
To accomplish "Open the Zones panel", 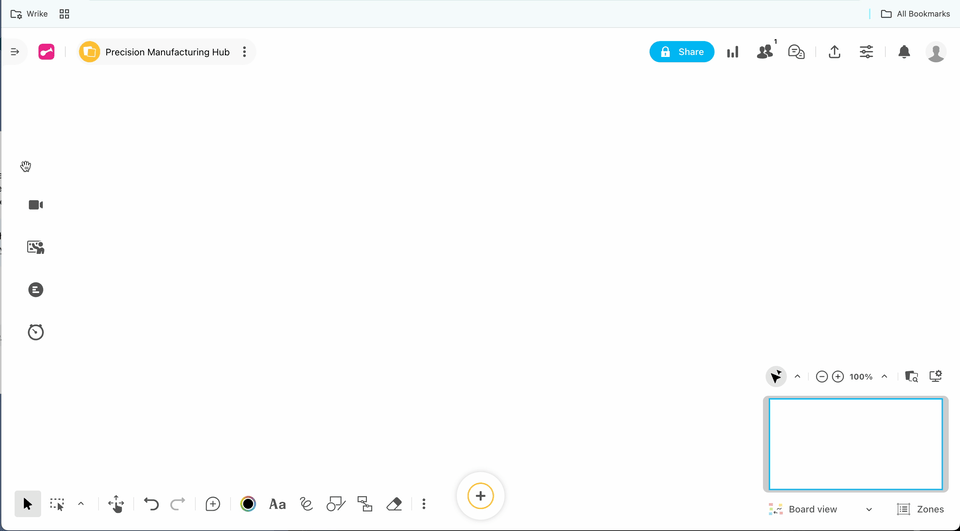I will click(921, 509).
